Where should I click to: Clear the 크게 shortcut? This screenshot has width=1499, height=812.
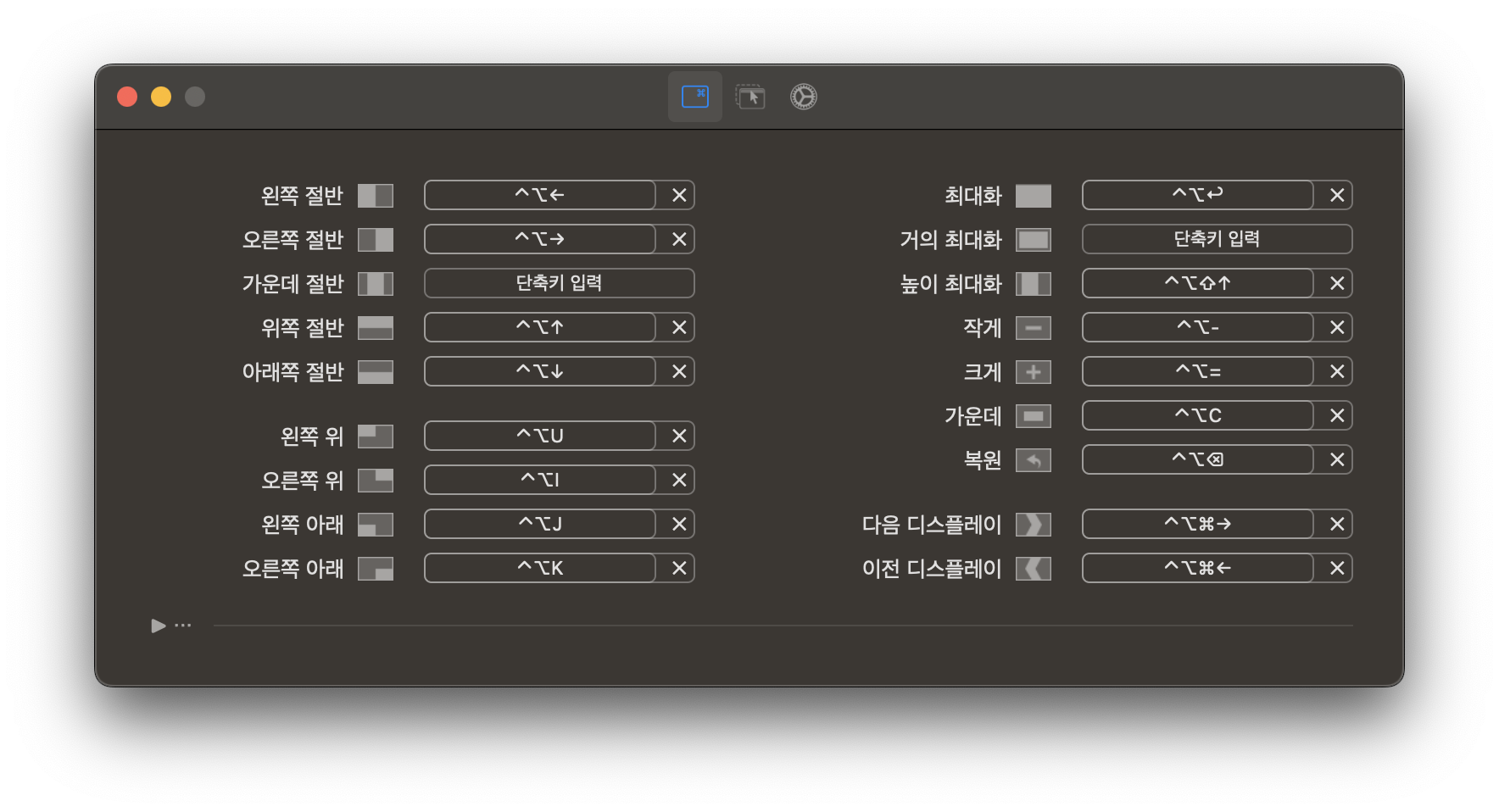tap(1337, 371)
